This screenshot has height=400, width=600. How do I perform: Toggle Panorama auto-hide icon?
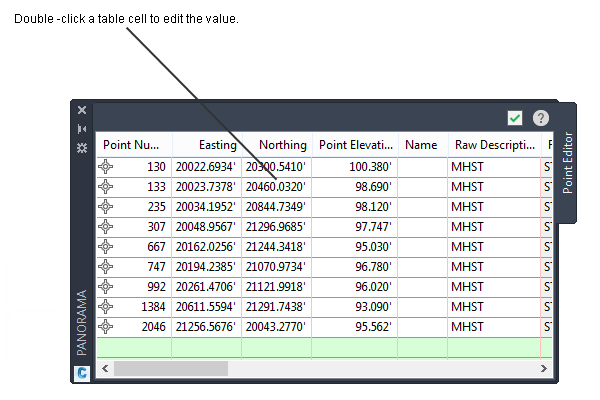[82, 129]
